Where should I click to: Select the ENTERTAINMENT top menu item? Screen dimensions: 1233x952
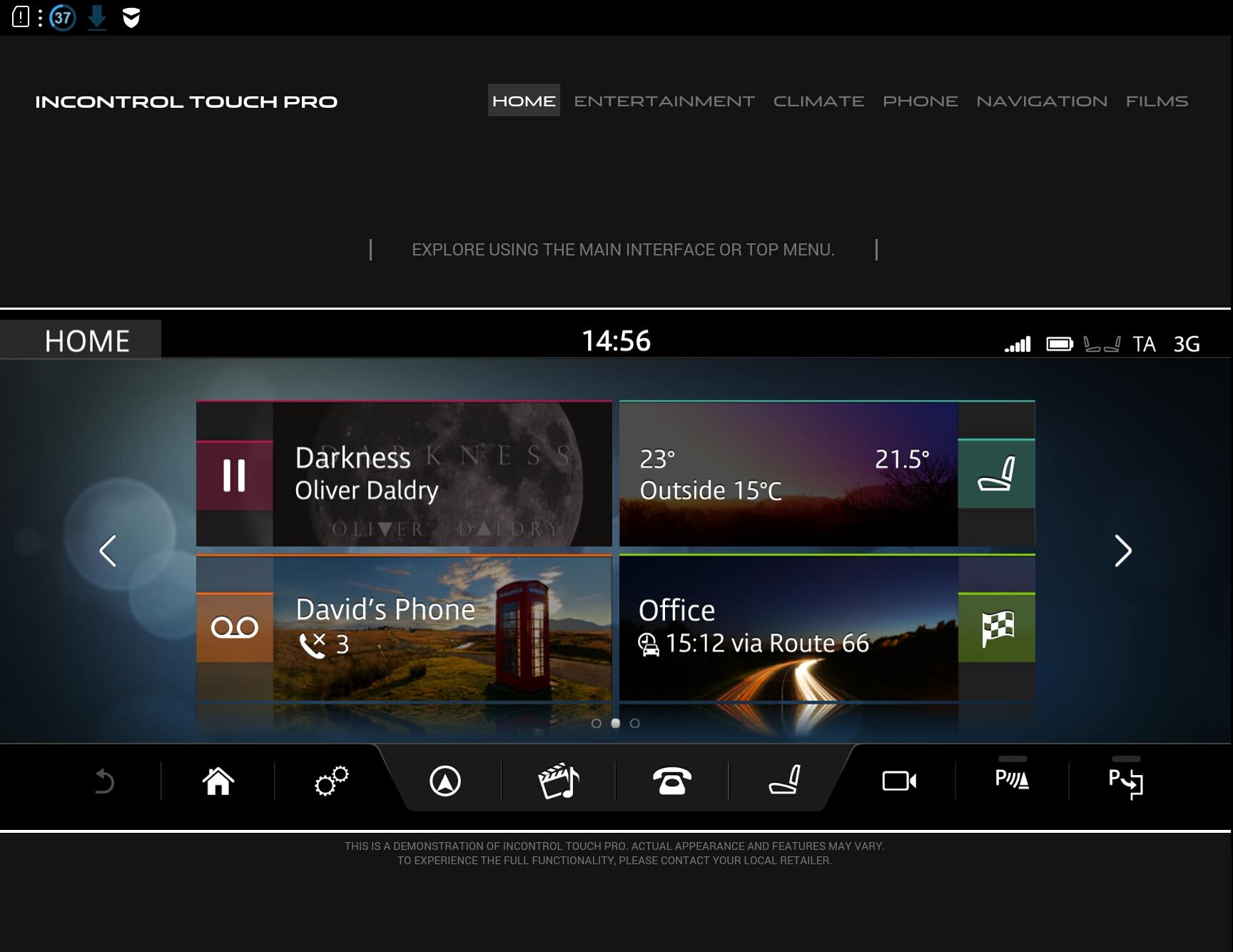664,101
